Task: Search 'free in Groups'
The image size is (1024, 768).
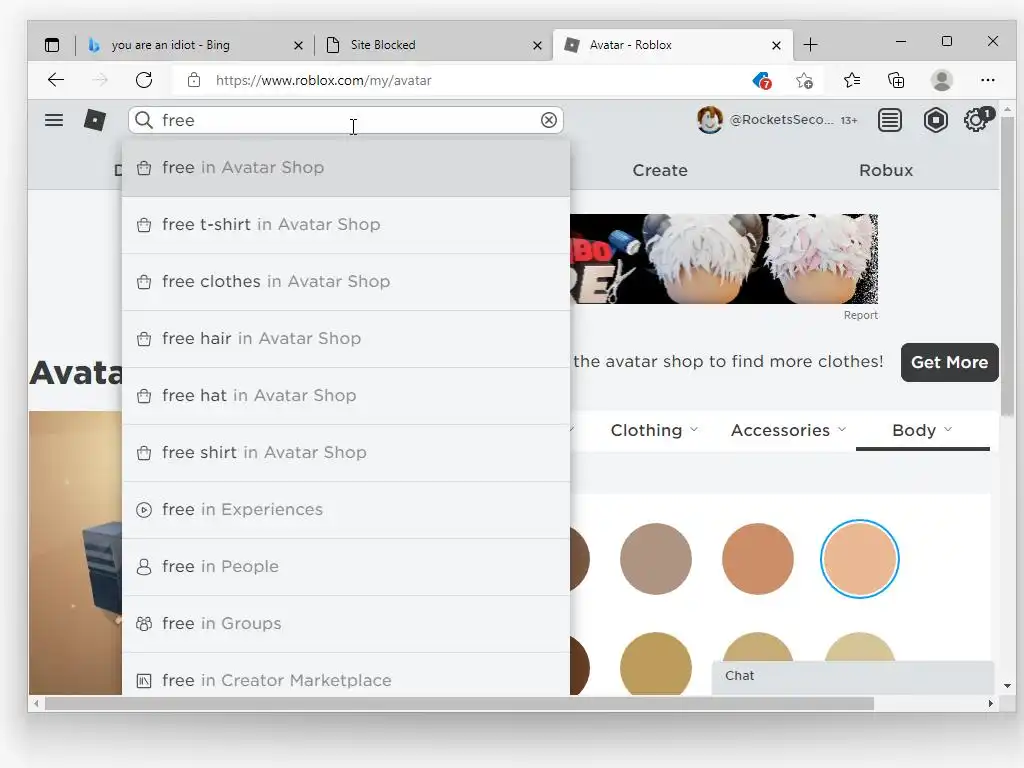Action: 346,624
